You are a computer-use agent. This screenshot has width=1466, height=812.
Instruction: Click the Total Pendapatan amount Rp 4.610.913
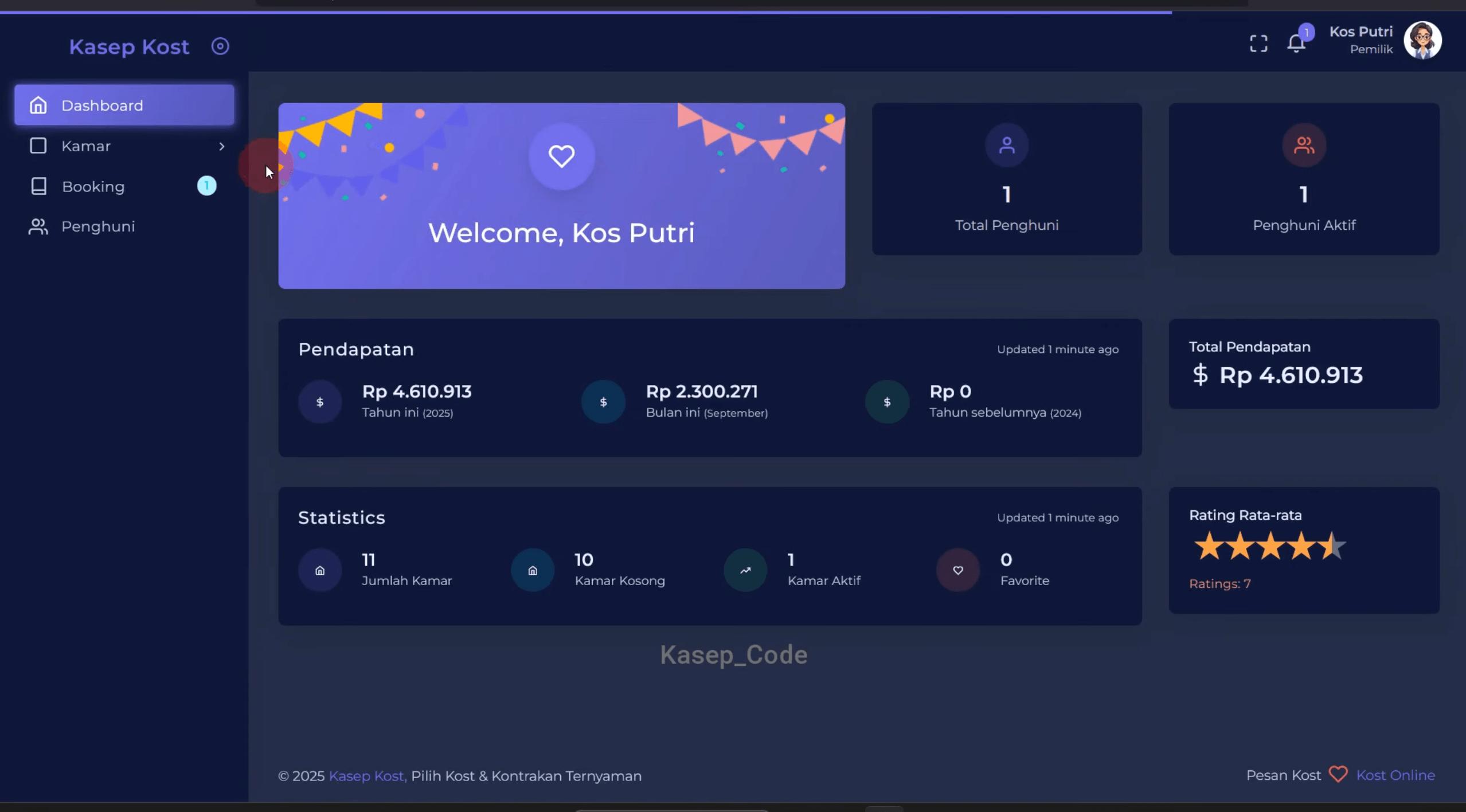click(1291, 375)
